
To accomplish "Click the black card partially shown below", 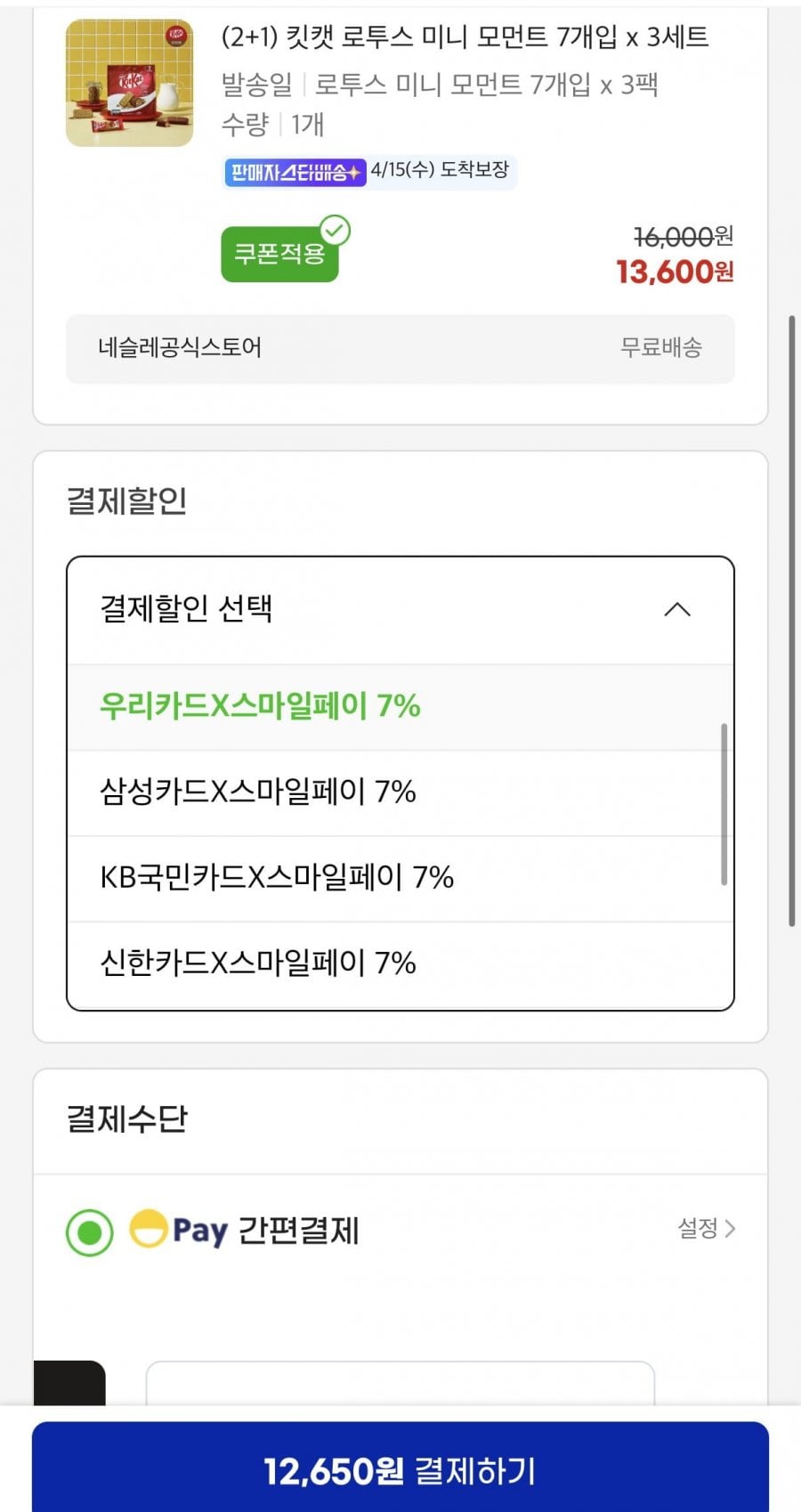I will (69, 1383).
